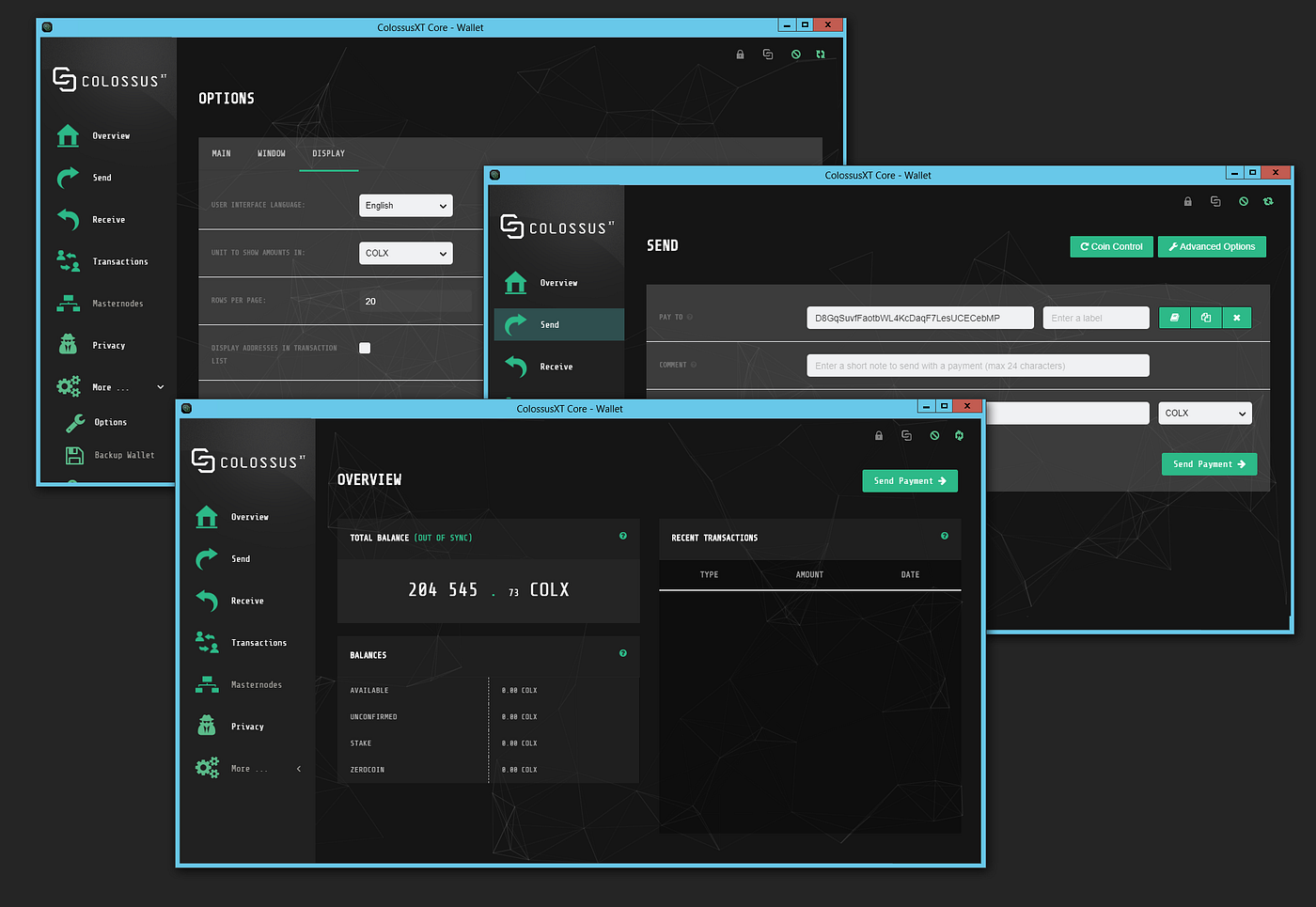This screenshot has height=907, width=1316.
Task: Click the sync status icon in the Options window
Action: [x=821, y=55]
